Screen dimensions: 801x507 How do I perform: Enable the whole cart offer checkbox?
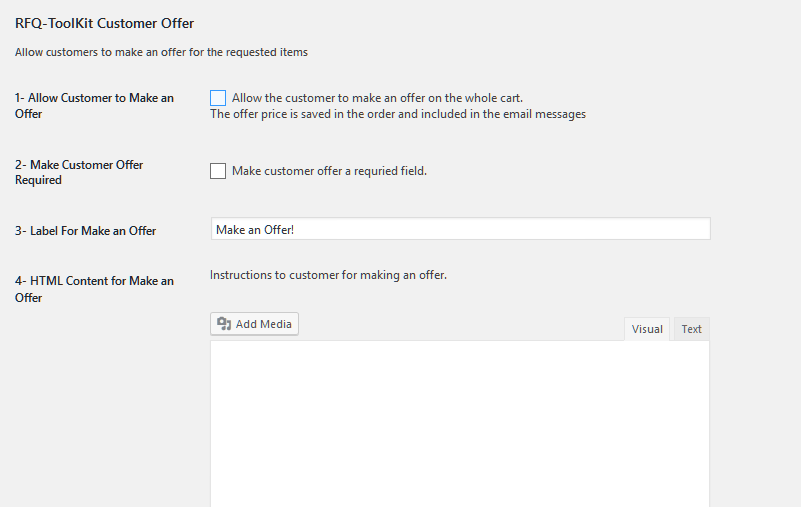[218, 98]
